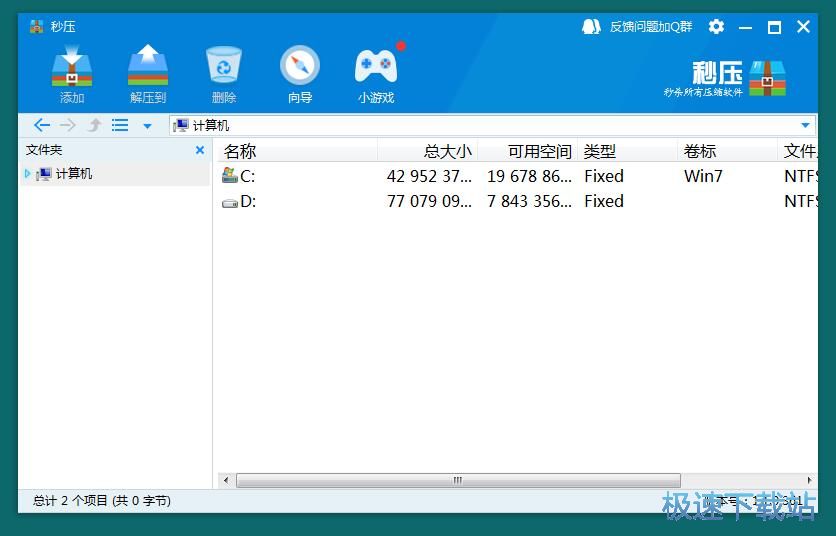This screenshot has width=836, height=536.
Task: Go back with the left arrow
Action: (42, 125)
